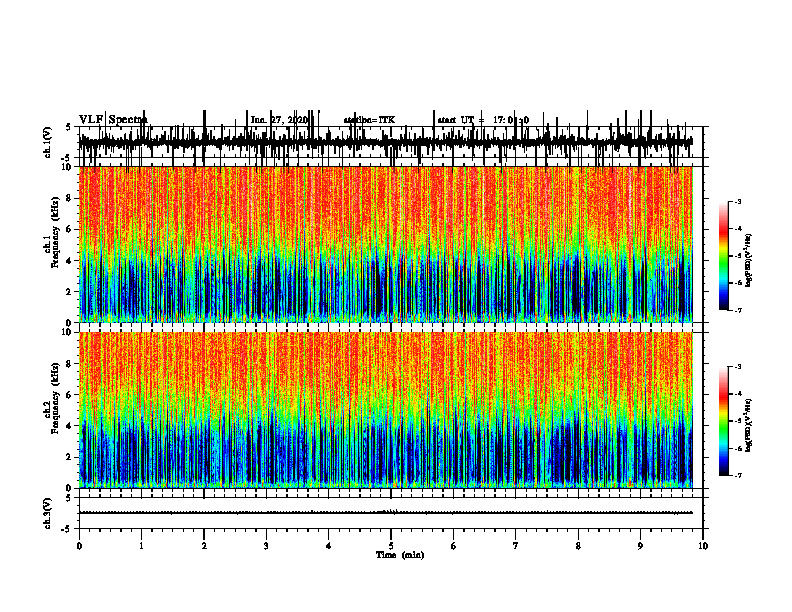Click the "-5" volt tick on ch.1(V) axis
Screen dimensions: 792x612
click(67, 158)
